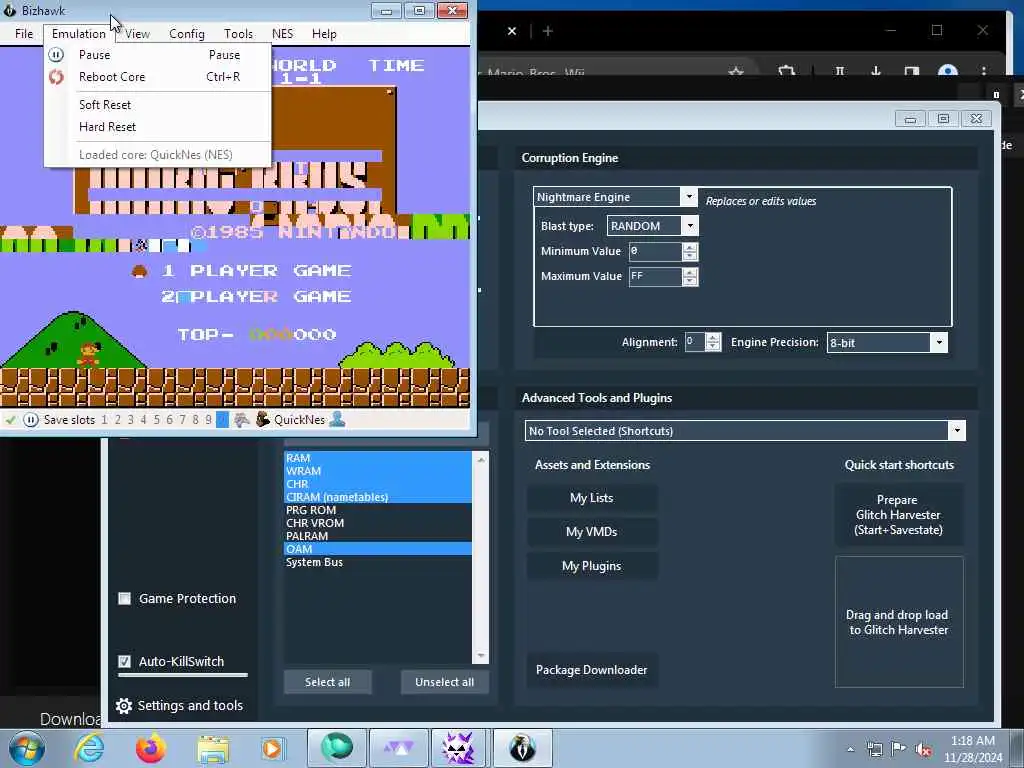Open the File menu in Bizhawk

[x=24, y=34]
